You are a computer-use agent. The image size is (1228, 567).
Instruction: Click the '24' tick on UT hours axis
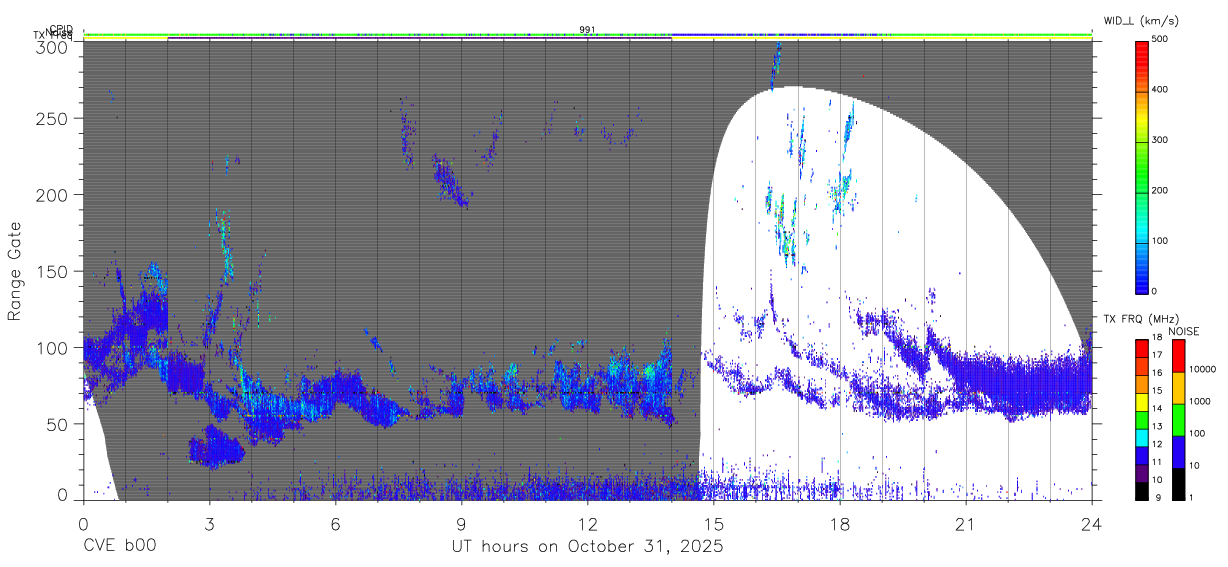point(1091,523)
